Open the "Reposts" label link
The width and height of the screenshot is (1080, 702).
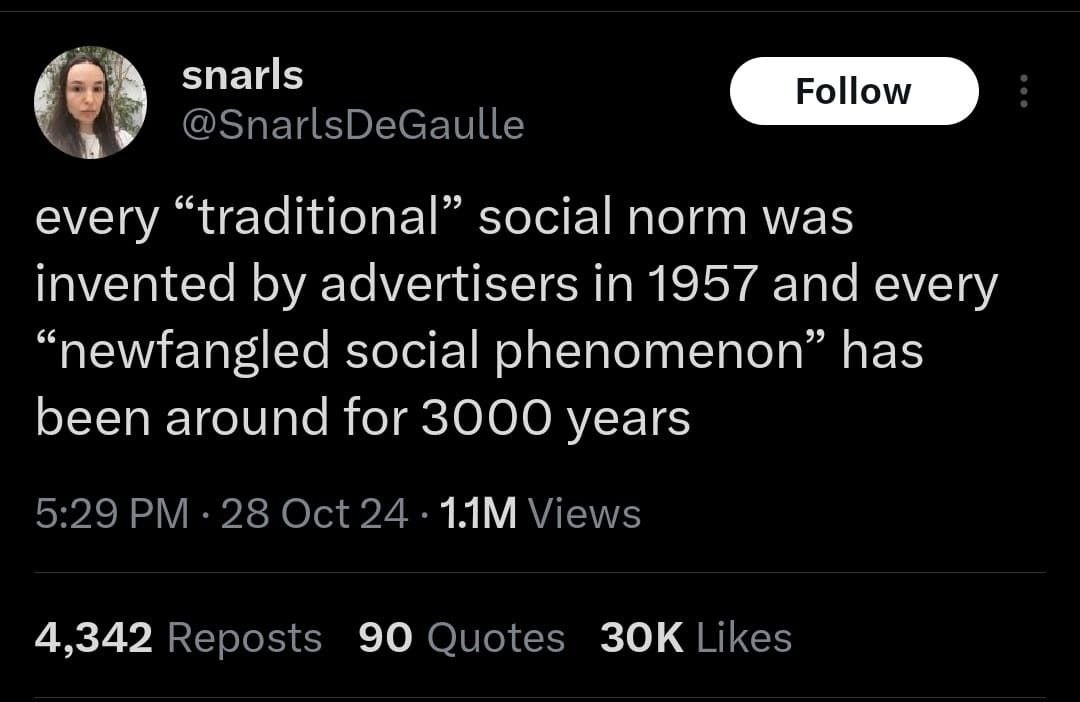tap(244, 638)
